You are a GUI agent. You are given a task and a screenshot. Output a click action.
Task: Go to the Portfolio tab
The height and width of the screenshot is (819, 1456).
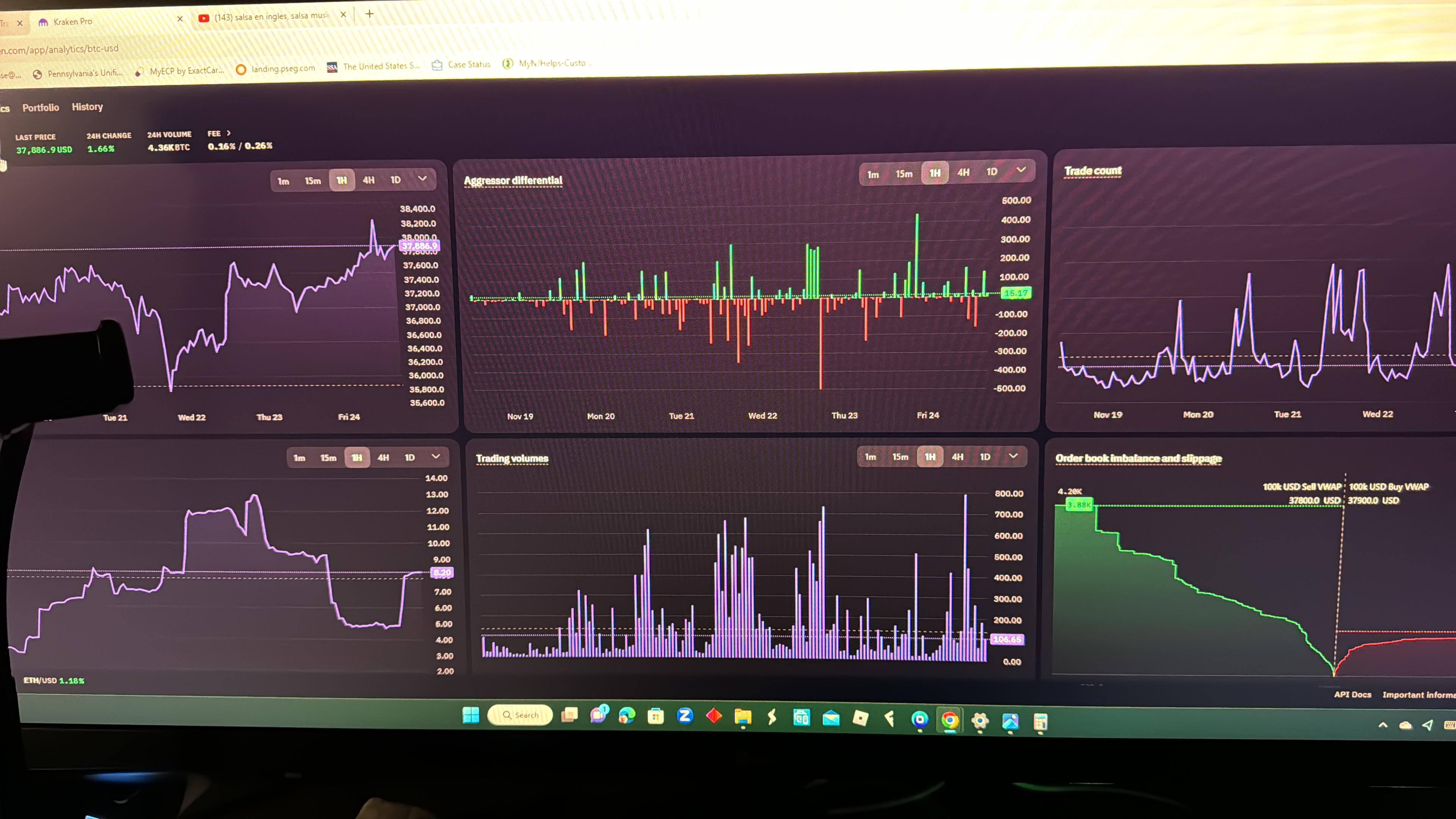[x=41, y=107]
